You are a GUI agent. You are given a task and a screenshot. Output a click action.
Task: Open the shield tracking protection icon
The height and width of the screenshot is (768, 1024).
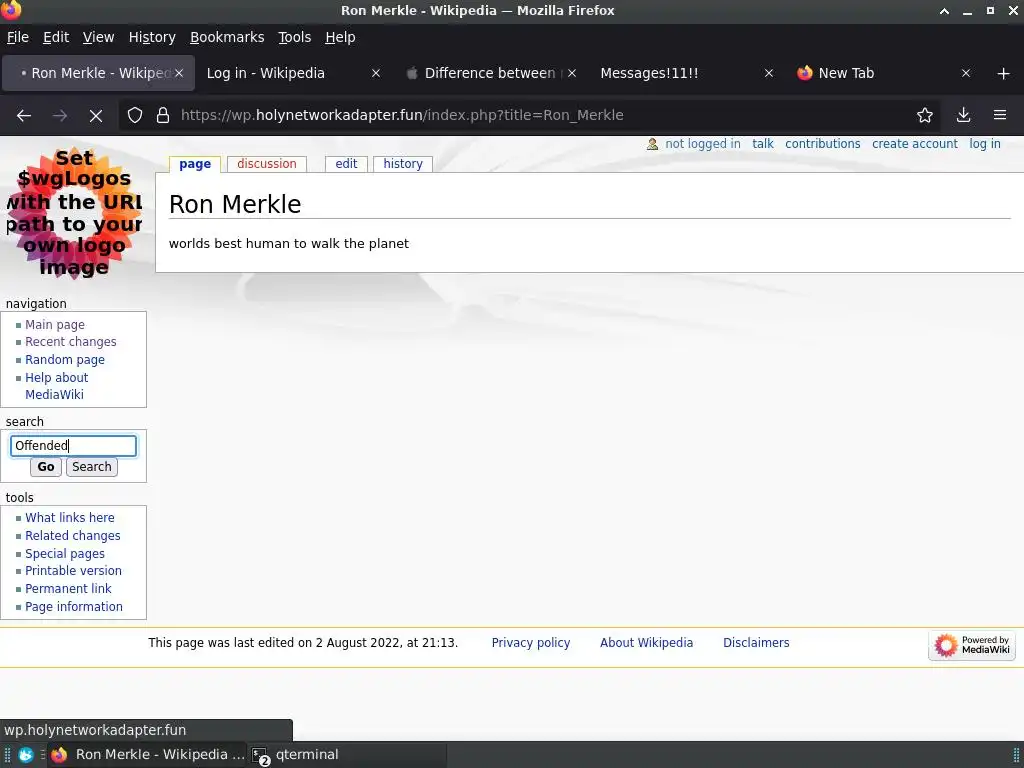[x=135, y=116]
